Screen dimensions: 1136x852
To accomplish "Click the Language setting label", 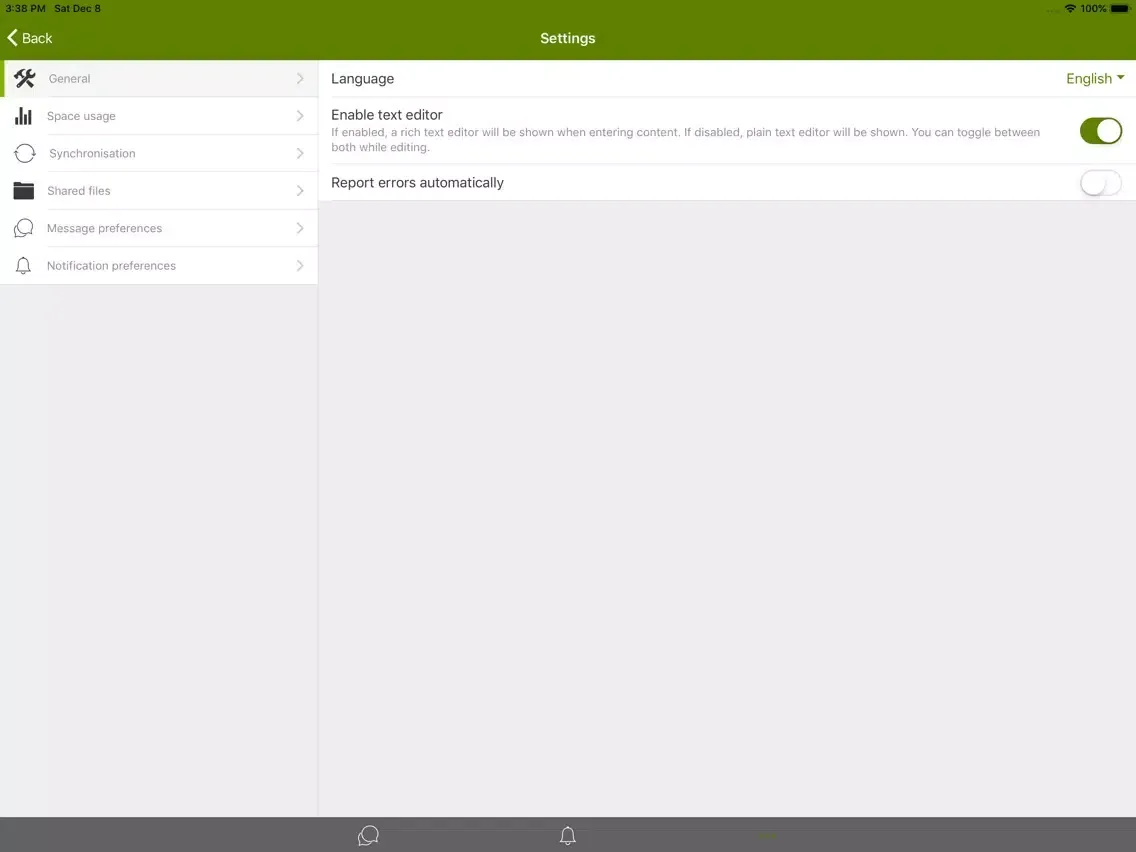I will coord(362,79).
